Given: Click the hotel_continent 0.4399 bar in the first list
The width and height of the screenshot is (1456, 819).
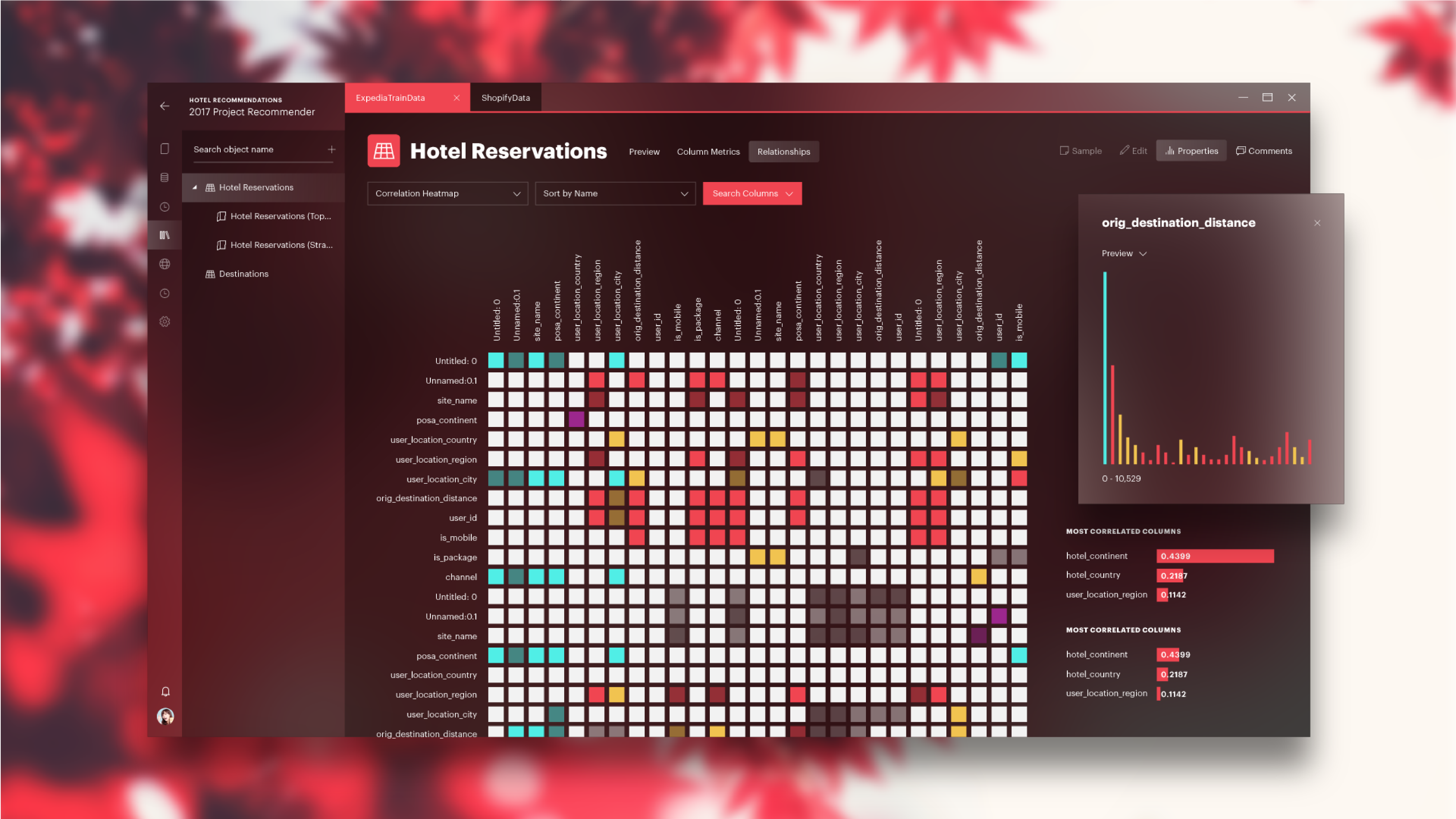Looking at the screenshot, I should click(x=1215, y=556).
